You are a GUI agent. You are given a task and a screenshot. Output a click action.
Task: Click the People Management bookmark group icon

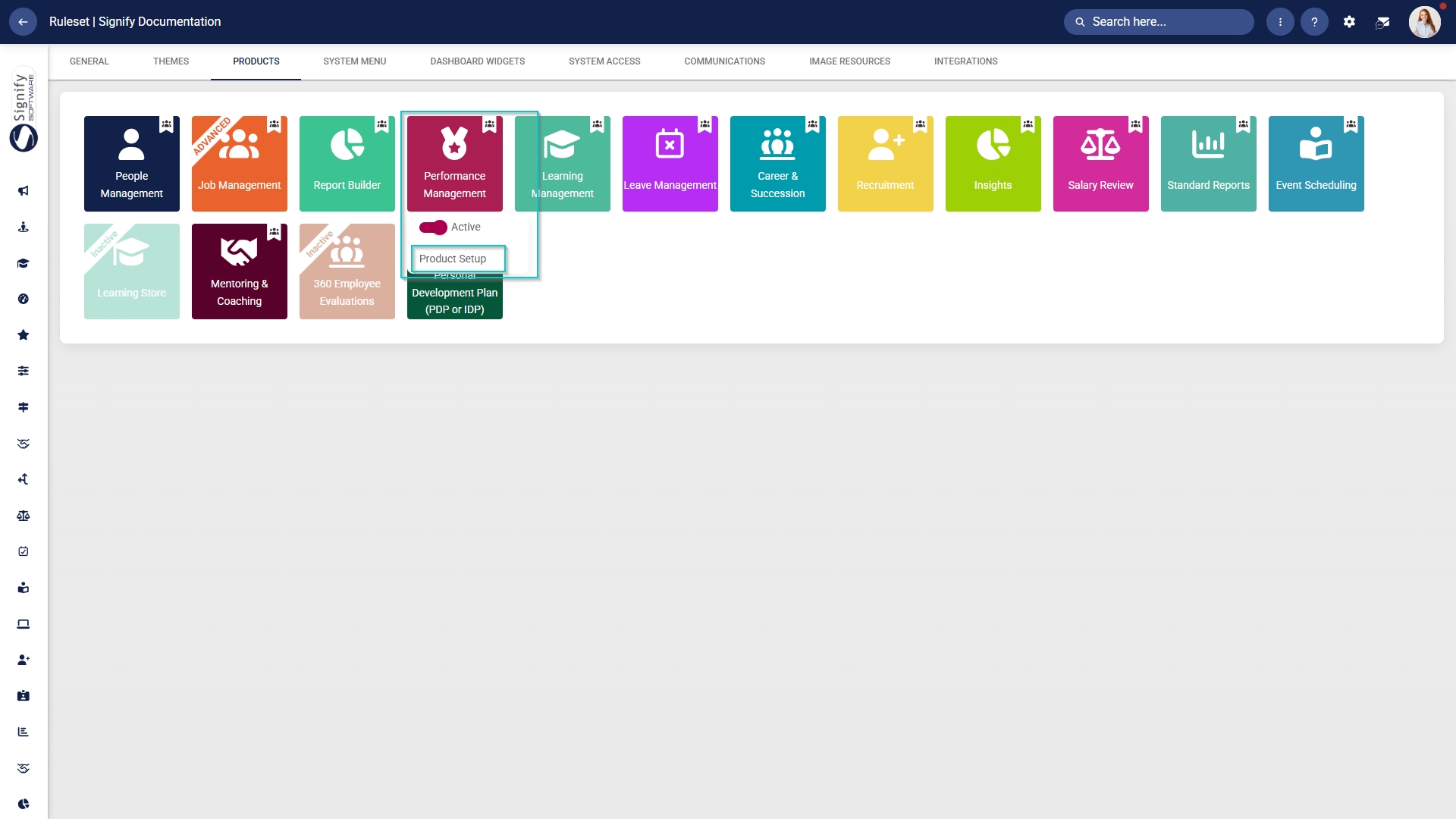[167, 124]
